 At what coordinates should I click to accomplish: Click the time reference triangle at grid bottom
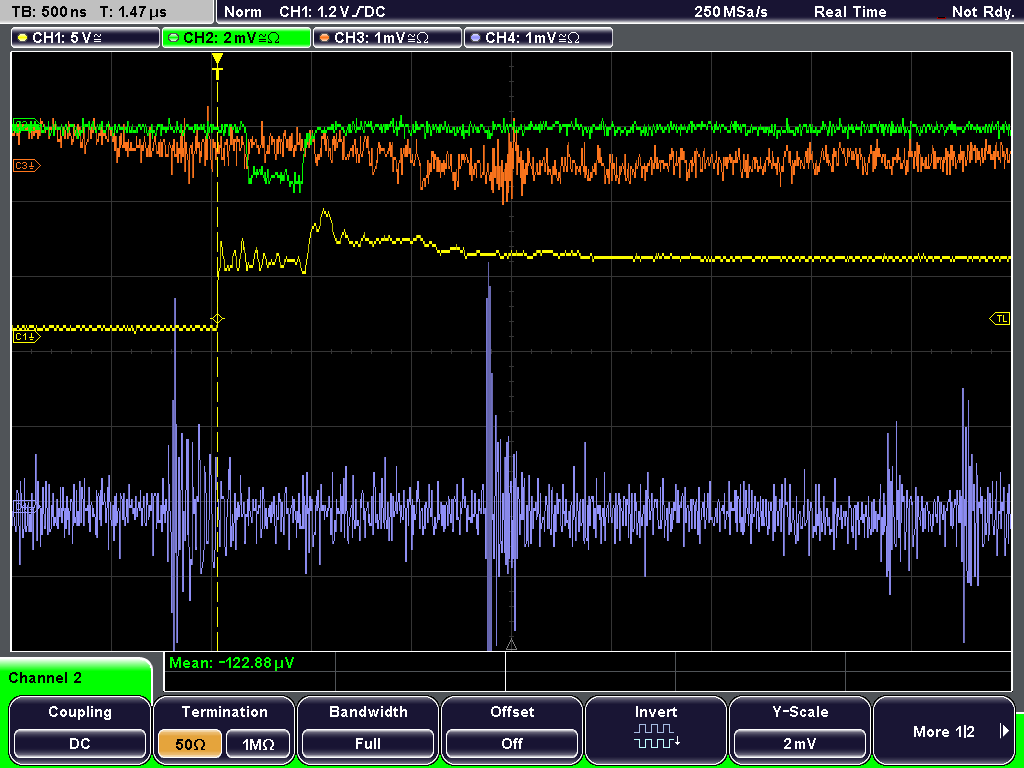pos(511,644)
